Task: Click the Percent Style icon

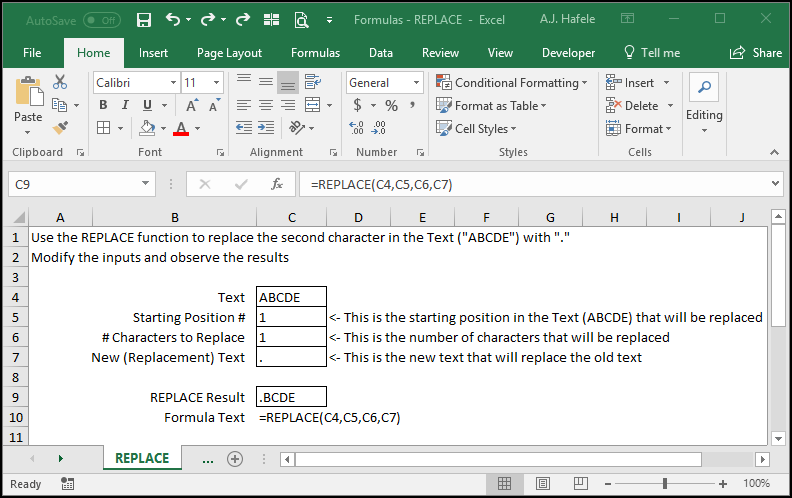Action: pyautogui.click(x=391, y=105)
